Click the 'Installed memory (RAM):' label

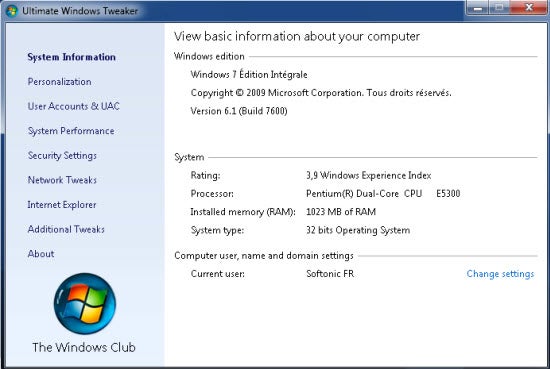pos(243,212)
